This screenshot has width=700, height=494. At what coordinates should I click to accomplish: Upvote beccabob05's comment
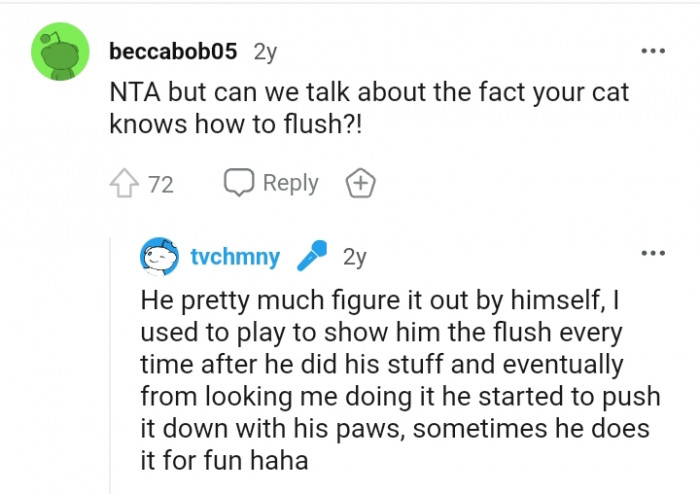pos(124,183)
